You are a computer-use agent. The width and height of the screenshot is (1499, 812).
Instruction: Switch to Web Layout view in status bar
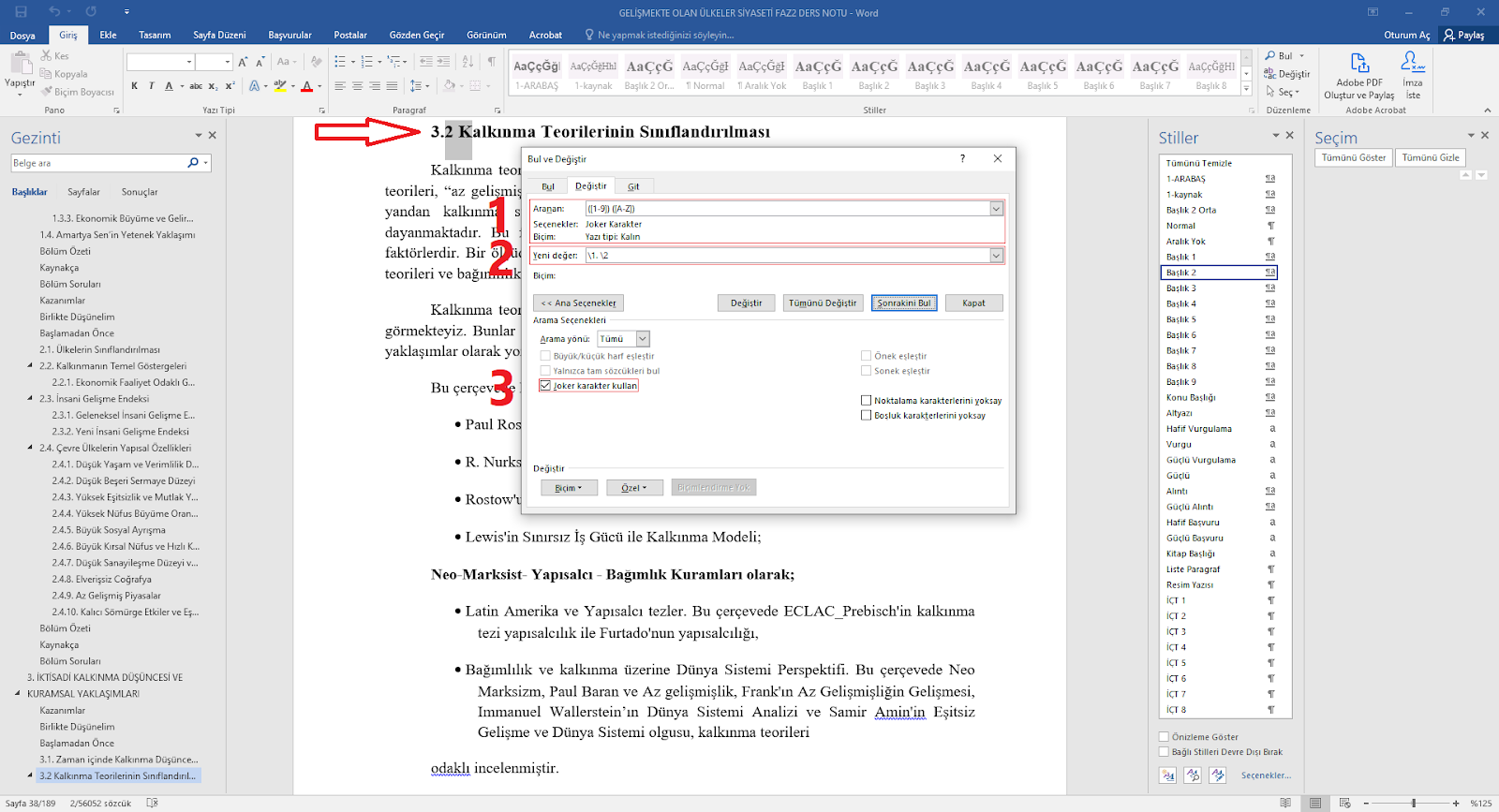1345,804
